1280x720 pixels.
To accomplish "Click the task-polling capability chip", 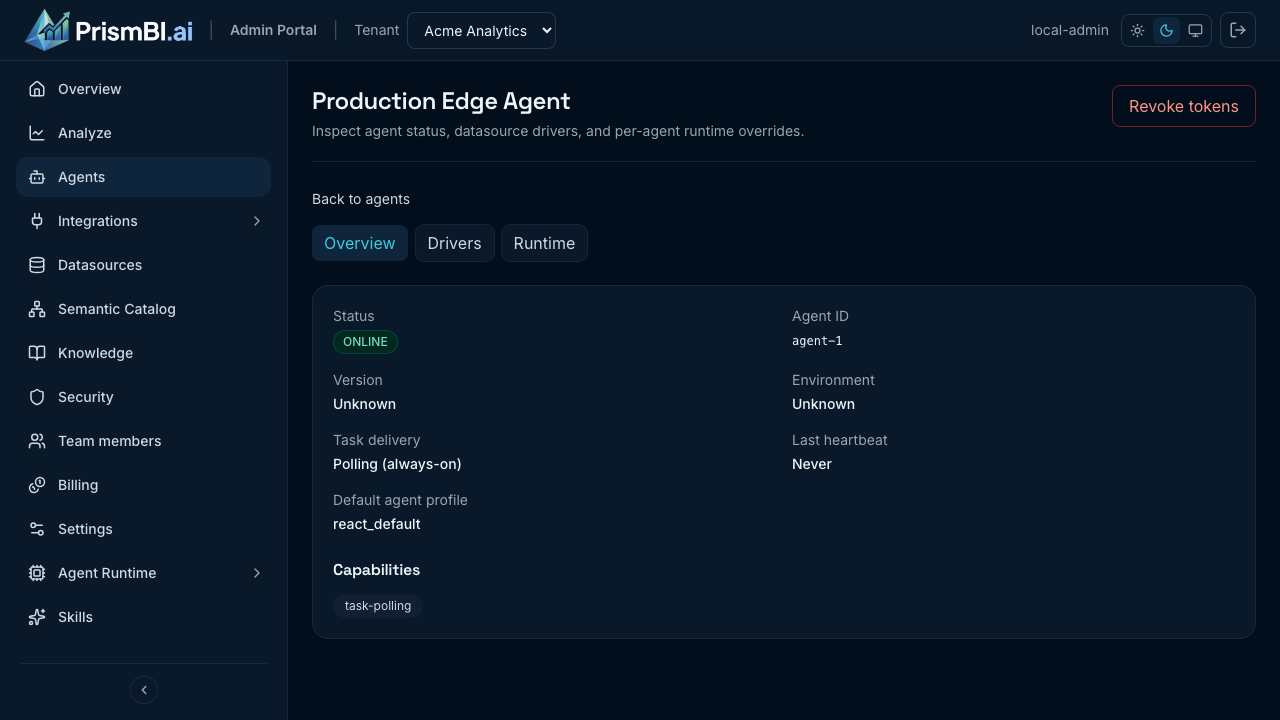I will click(x=378, y=606).
